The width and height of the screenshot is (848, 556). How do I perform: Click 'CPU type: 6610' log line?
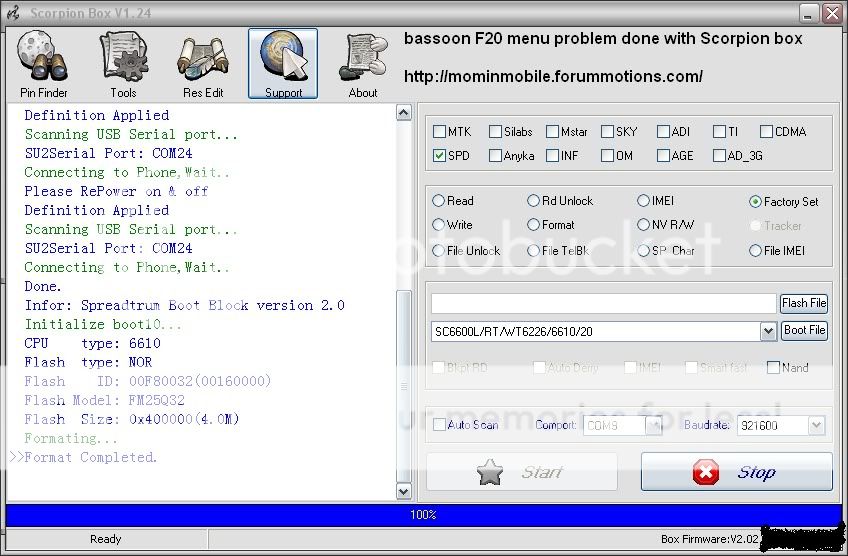tap(92, 343)
